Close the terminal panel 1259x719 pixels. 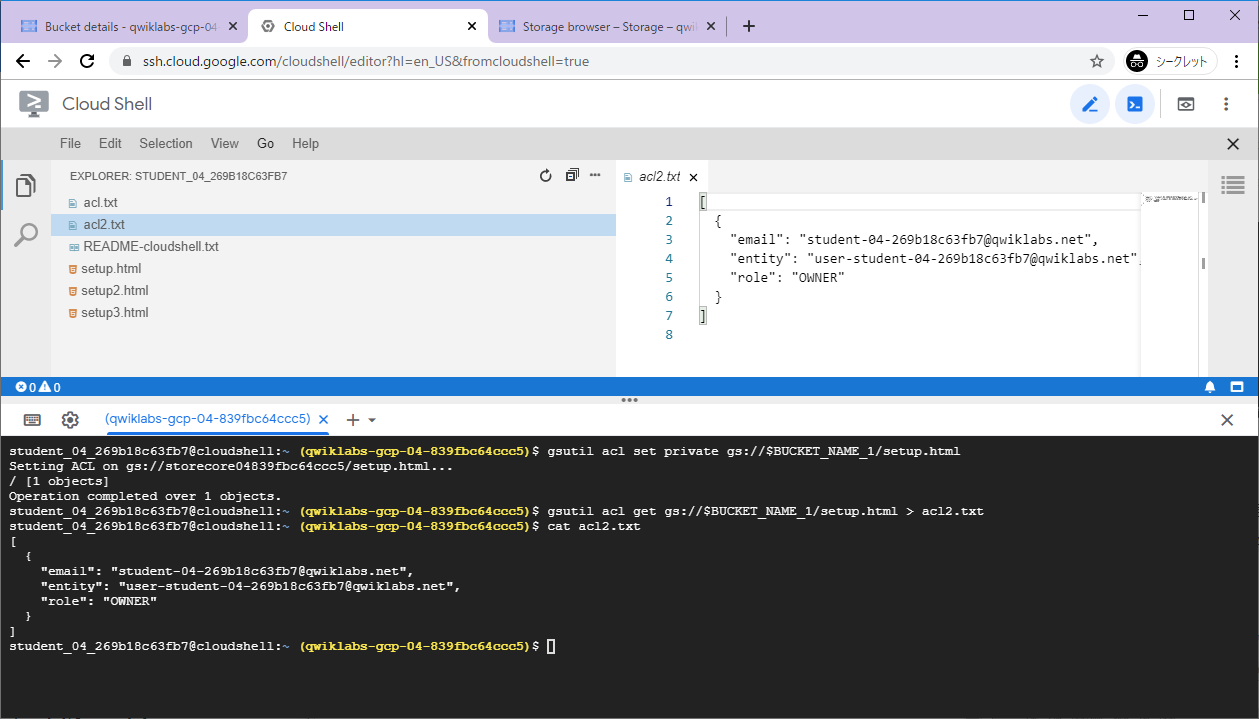click(x=1227, y=420)
